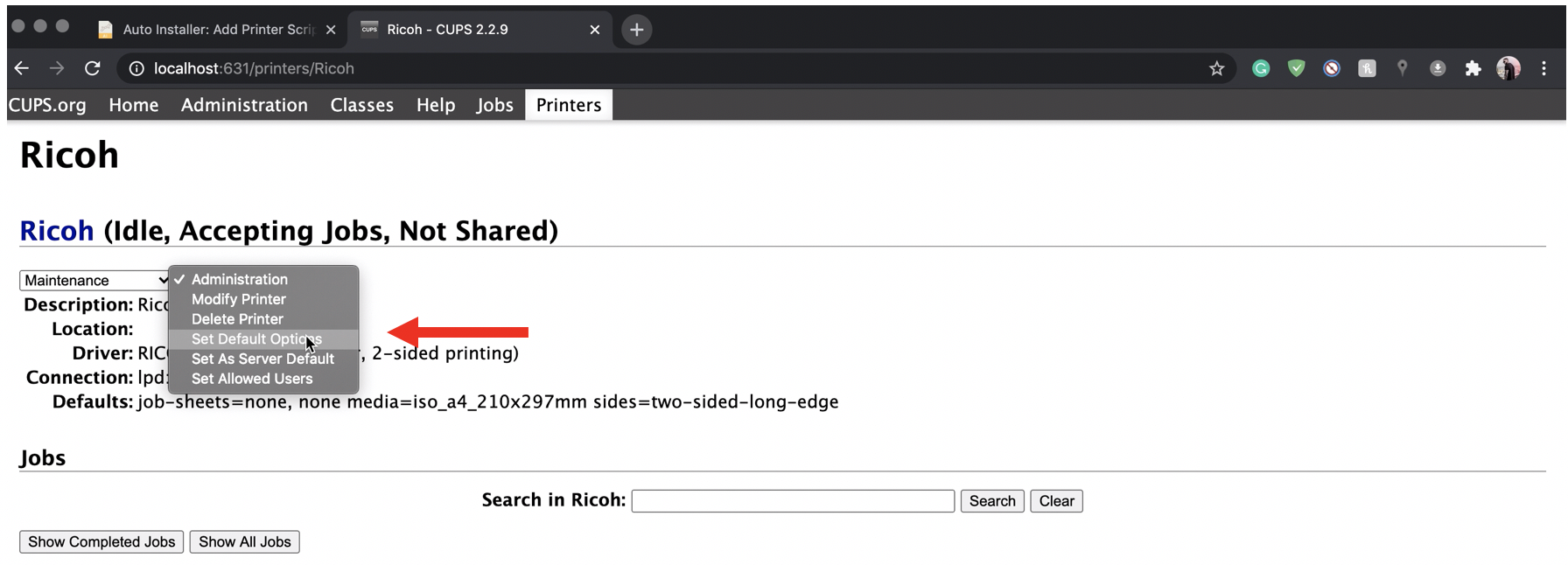Click the Show Completed Jobs button

coord(101,542)
